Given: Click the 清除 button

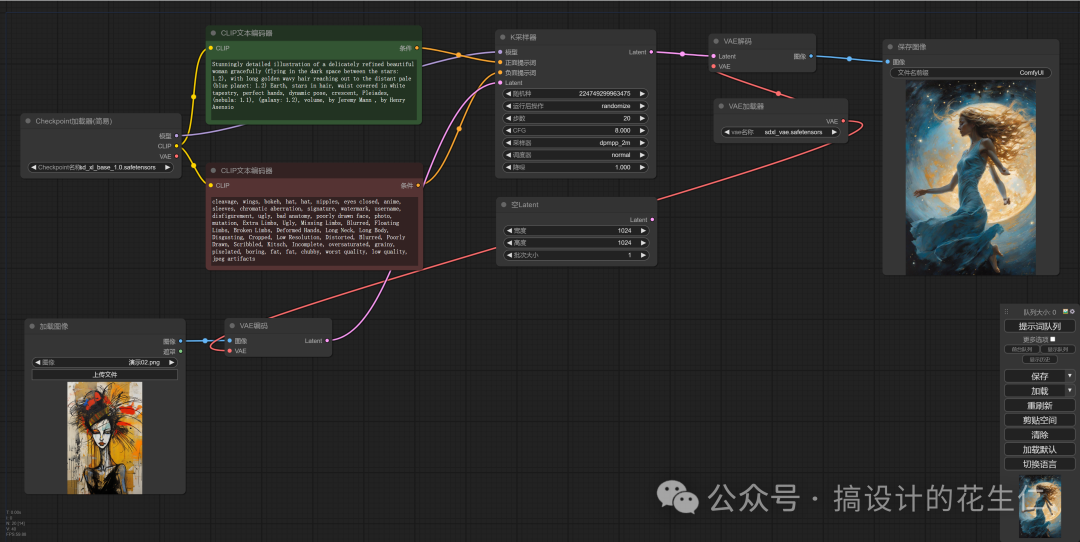Looking at the screenshot, I should coord(1039,435).
